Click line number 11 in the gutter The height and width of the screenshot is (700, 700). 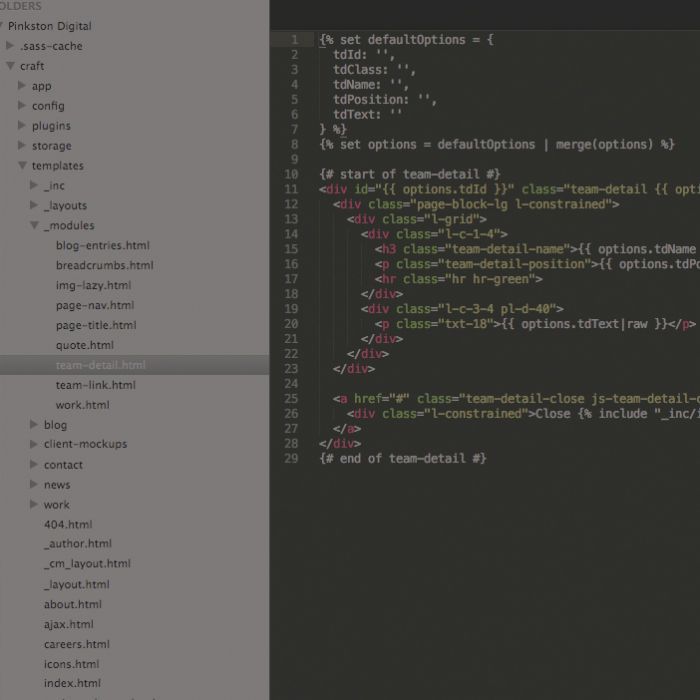coord(291,189)
